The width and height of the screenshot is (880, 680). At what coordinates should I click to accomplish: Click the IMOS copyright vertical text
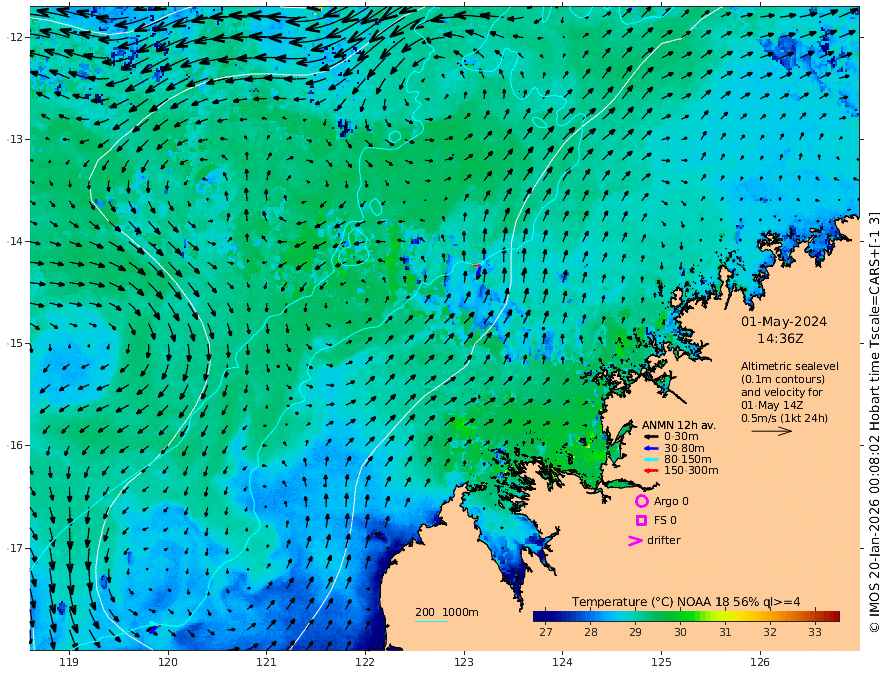point(873,422)
